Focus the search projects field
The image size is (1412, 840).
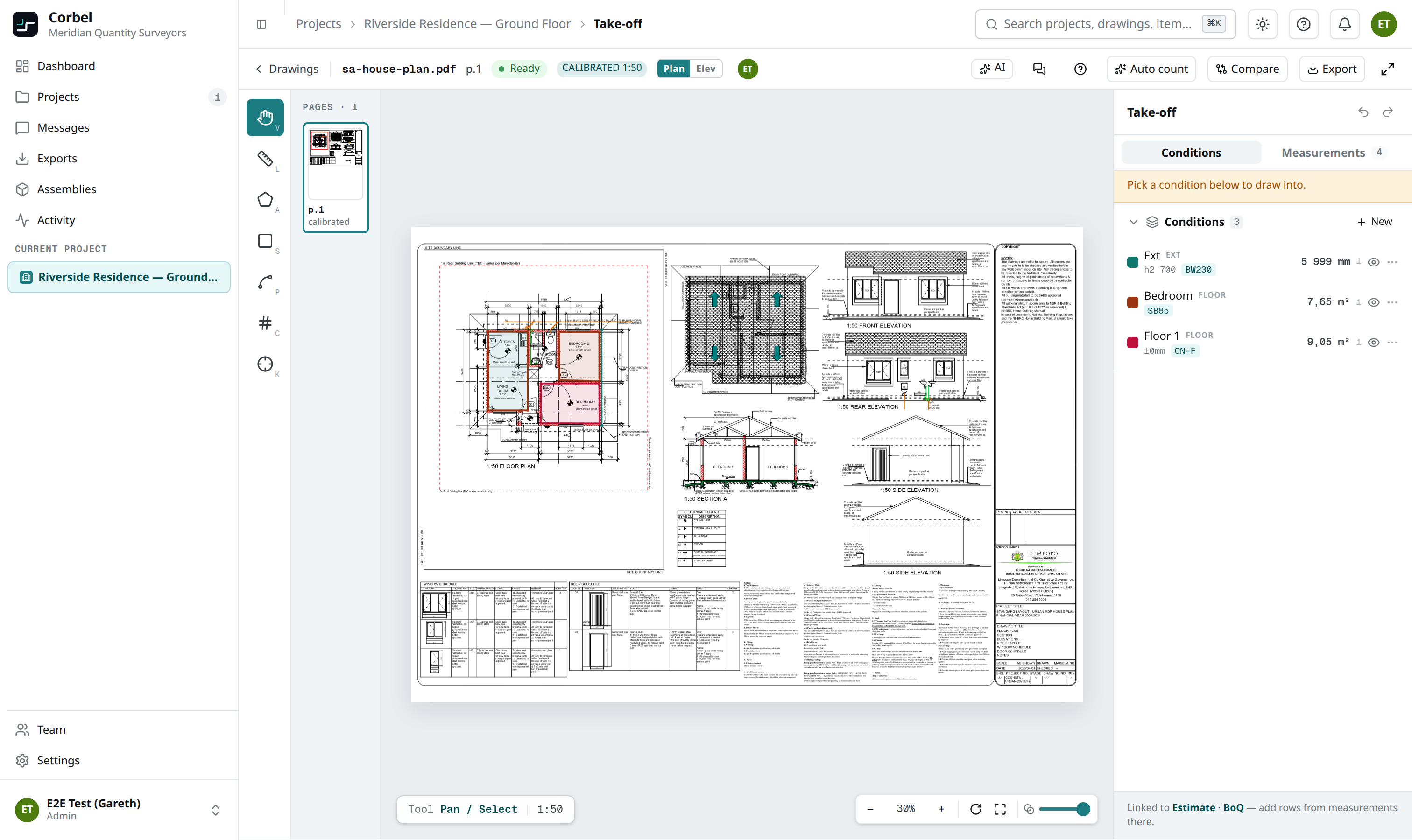1105,24
